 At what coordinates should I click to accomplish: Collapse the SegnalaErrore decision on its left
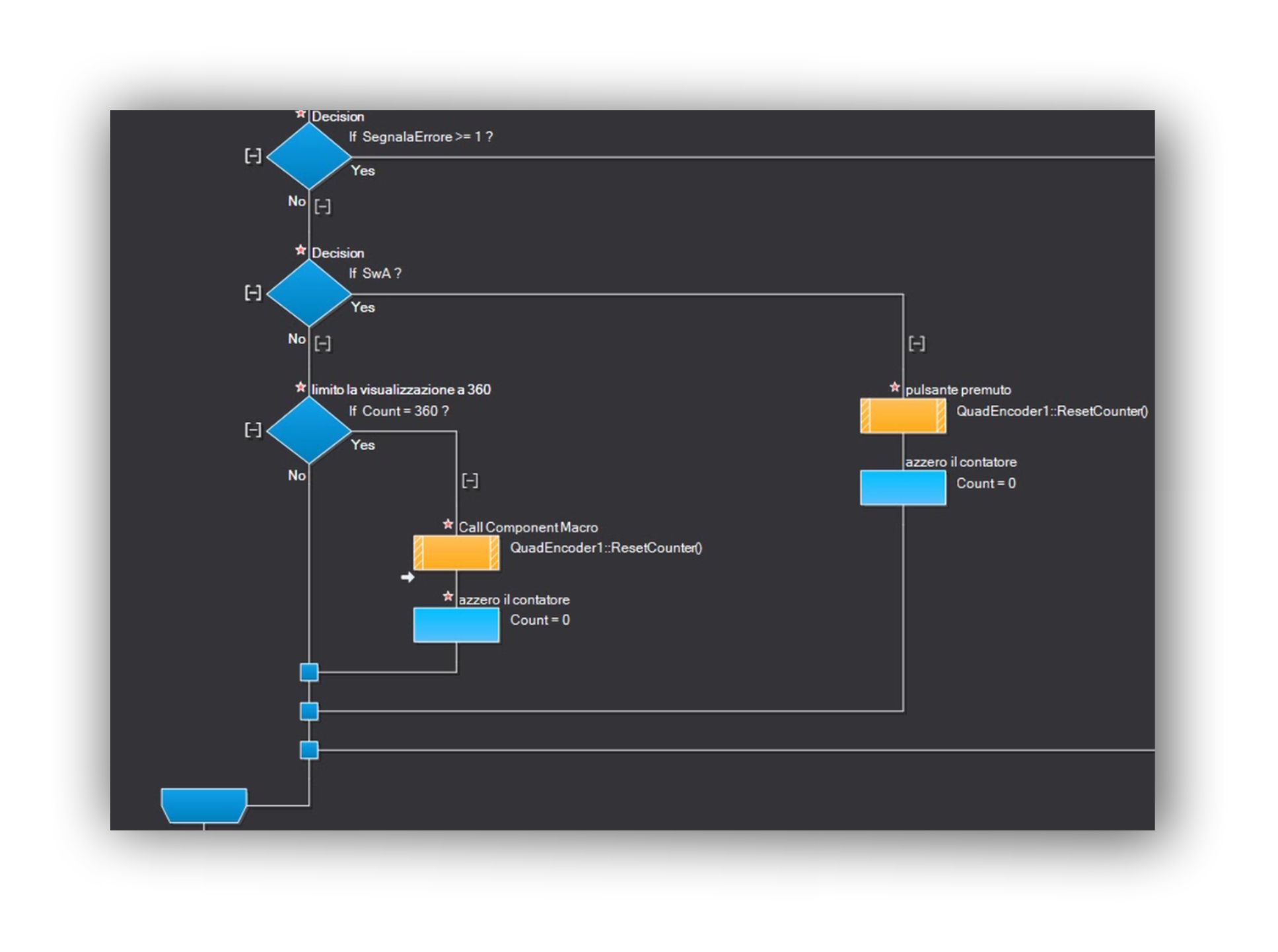pos(253,156)
